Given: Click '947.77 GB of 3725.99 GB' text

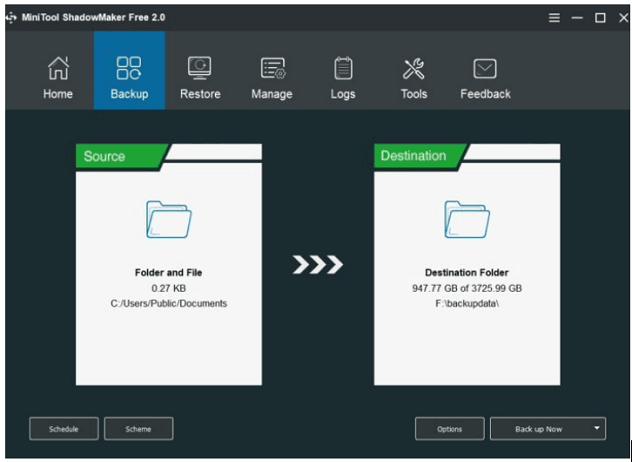Looking at the screenshot, I should pyautogui.click(x=467, y=288).
